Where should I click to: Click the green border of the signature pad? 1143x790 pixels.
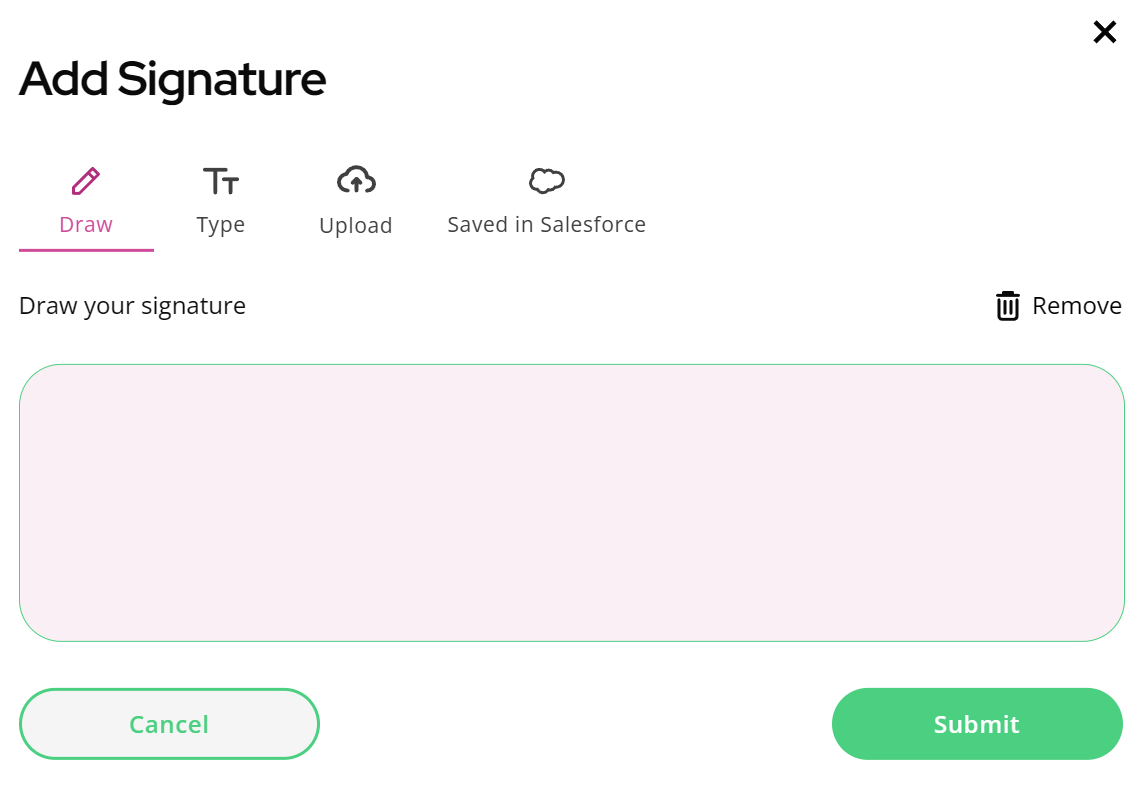pyautogui.click(x=572, y=364)
